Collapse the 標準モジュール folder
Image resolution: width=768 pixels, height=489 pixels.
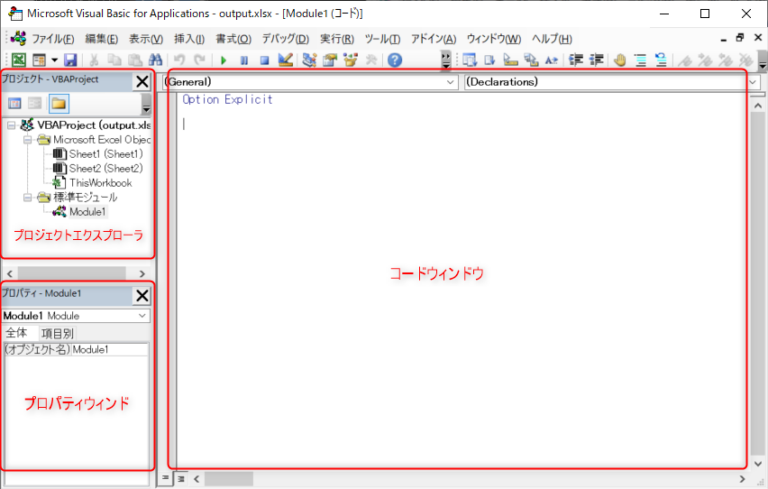(29, 198)
